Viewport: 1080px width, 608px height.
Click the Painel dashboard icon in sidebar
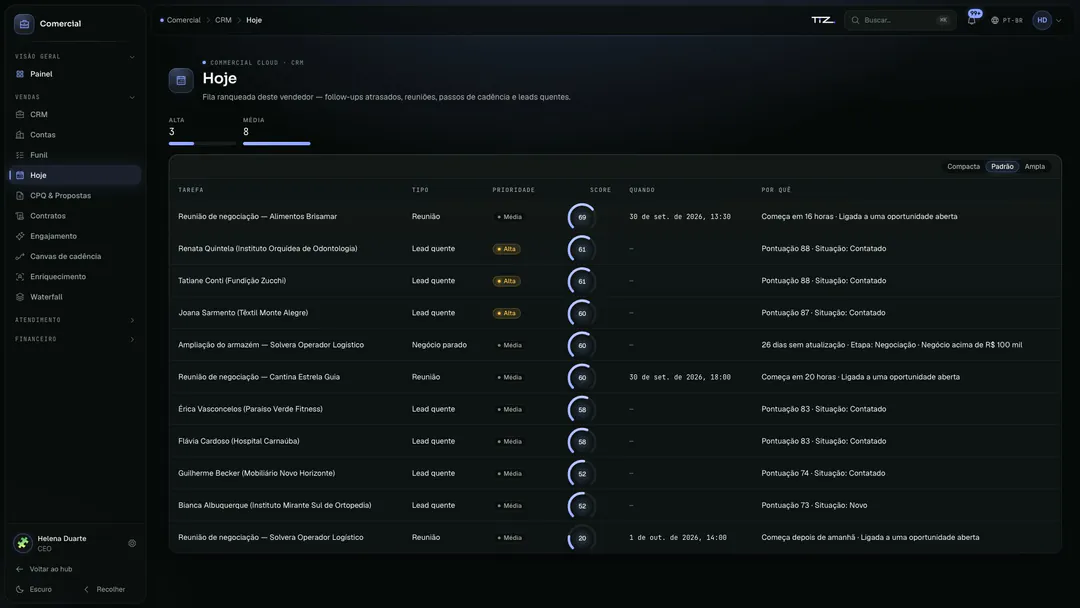tap(20, 74)
